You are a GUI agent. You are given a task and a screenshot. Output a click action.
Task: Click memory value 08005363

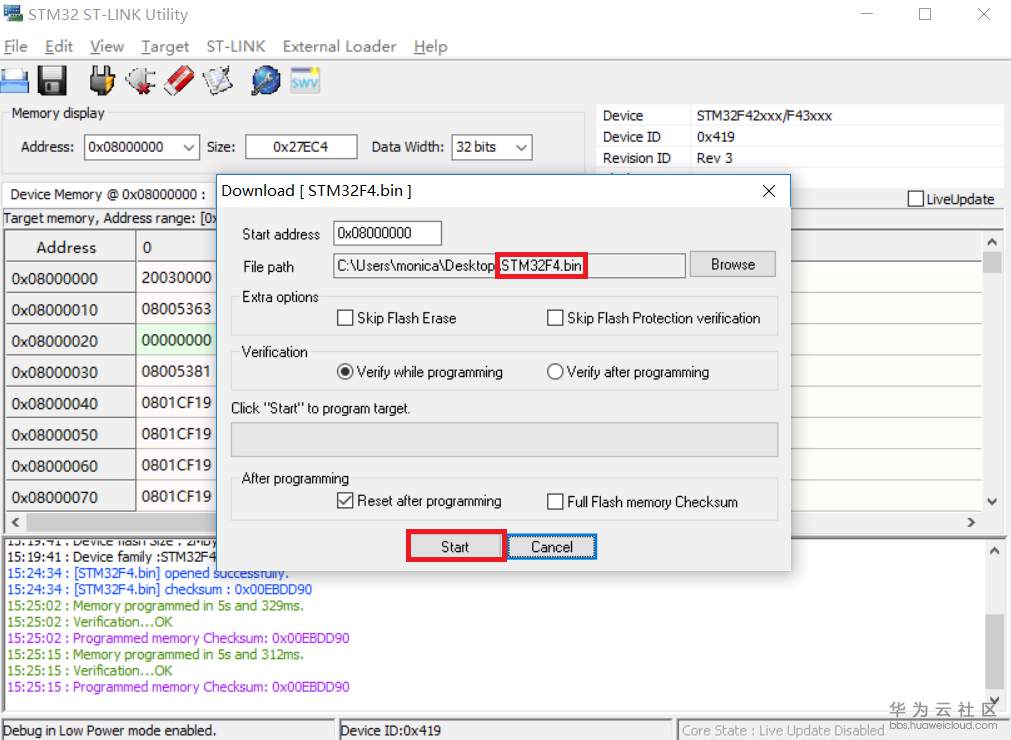pos(176,309)
